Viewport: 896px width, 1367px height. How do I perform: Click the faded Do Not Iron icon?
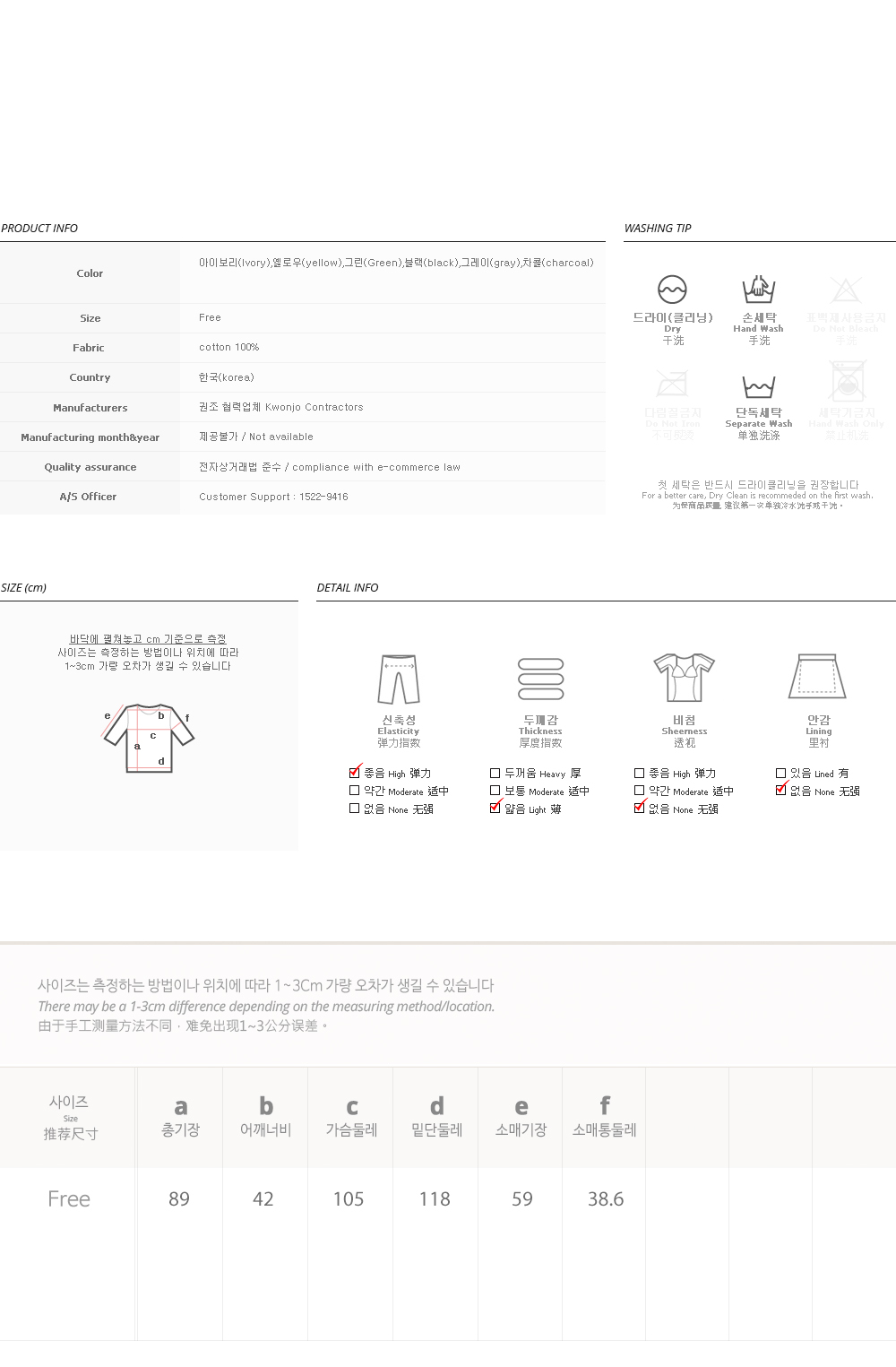click(672, 385)
